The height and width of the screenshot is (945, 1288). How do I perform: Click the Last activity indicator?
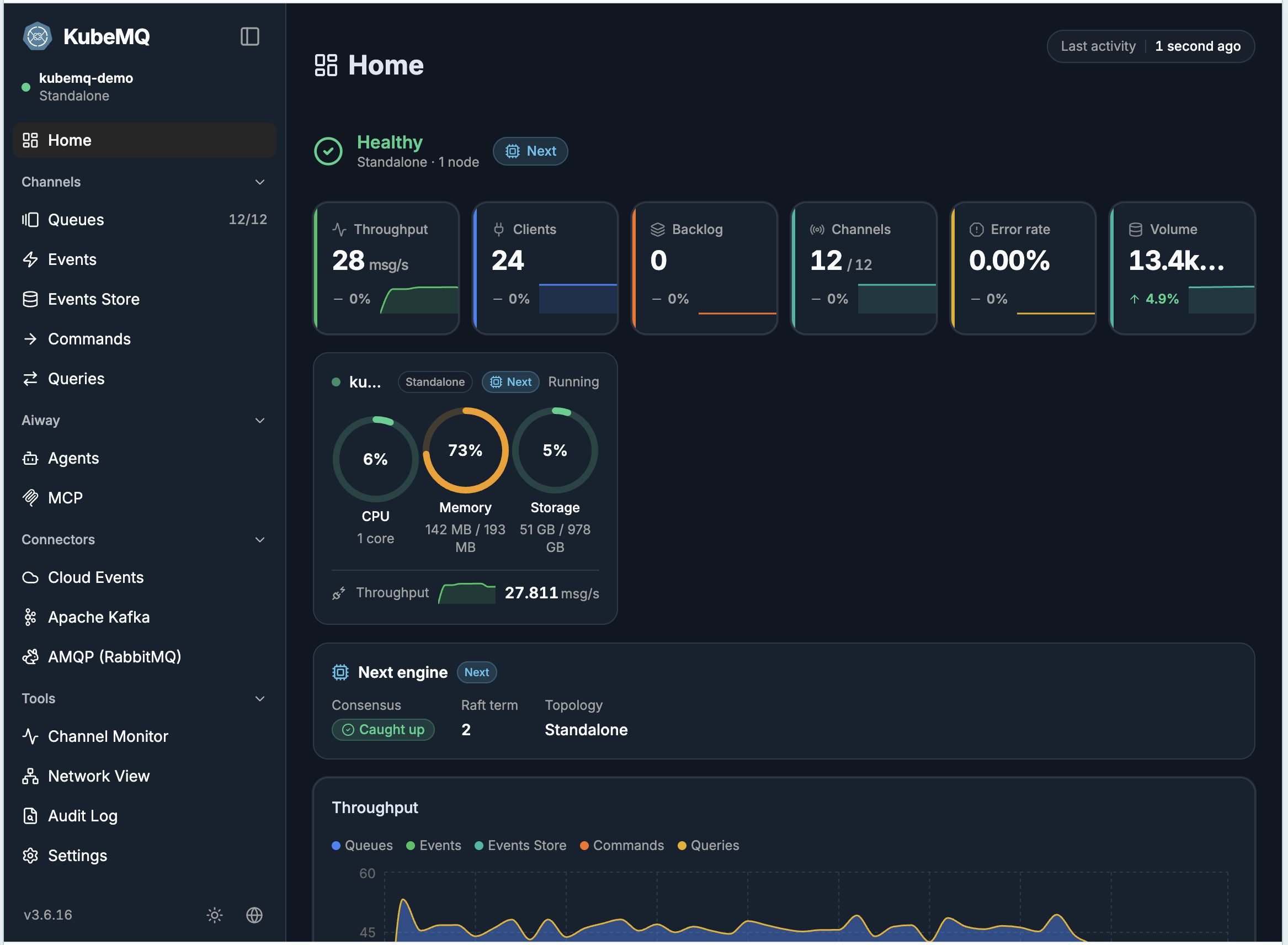1151,46
